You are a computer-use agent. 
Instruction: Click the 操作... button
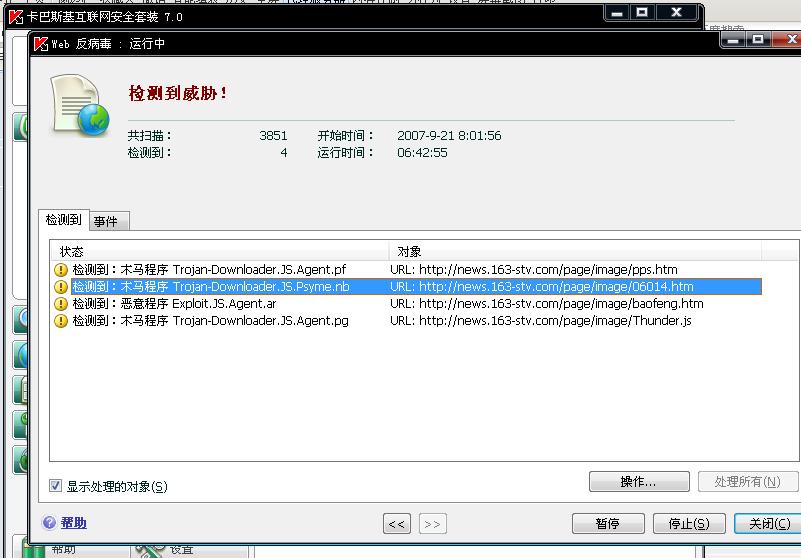pos(639,481)
